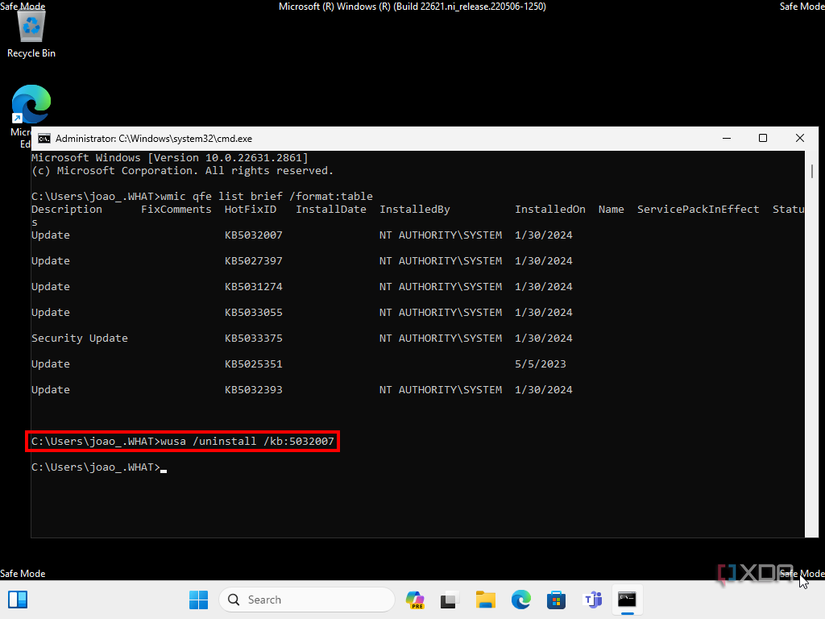Open File Explorer from taskbar
Screen dimensions: 825x619
click(485, 600)
